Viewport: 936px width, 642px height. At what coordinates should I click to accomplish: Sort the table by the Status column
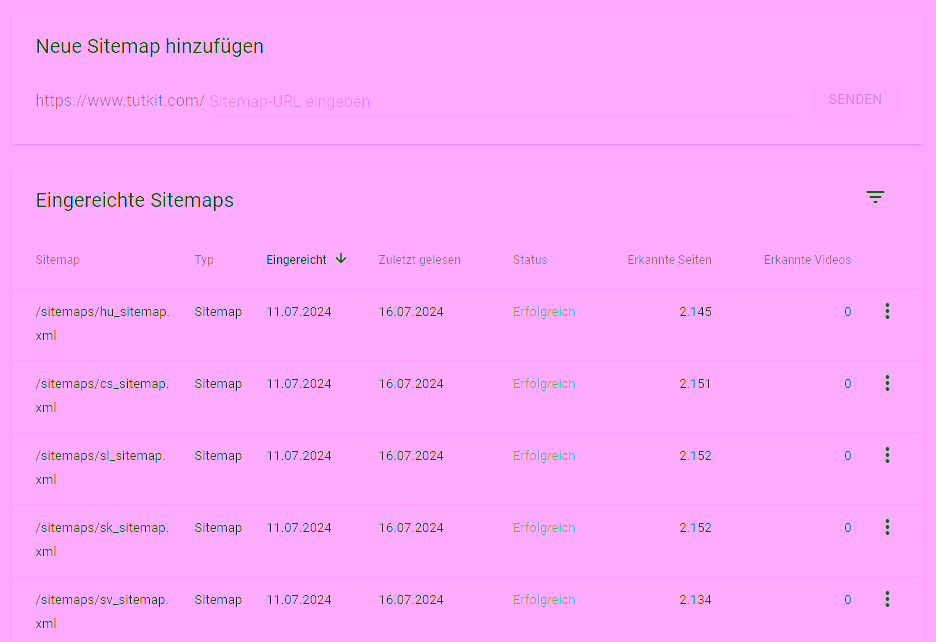[x=529, y=259]
